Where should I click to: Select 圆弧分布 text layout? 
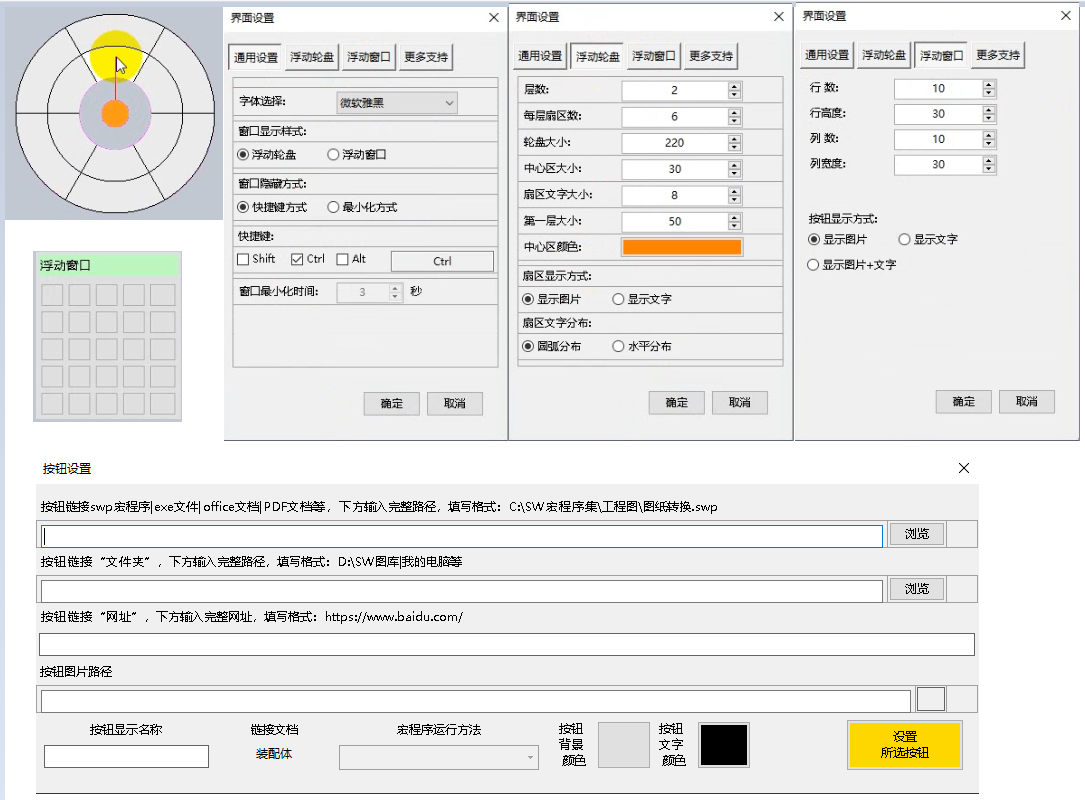551,346
